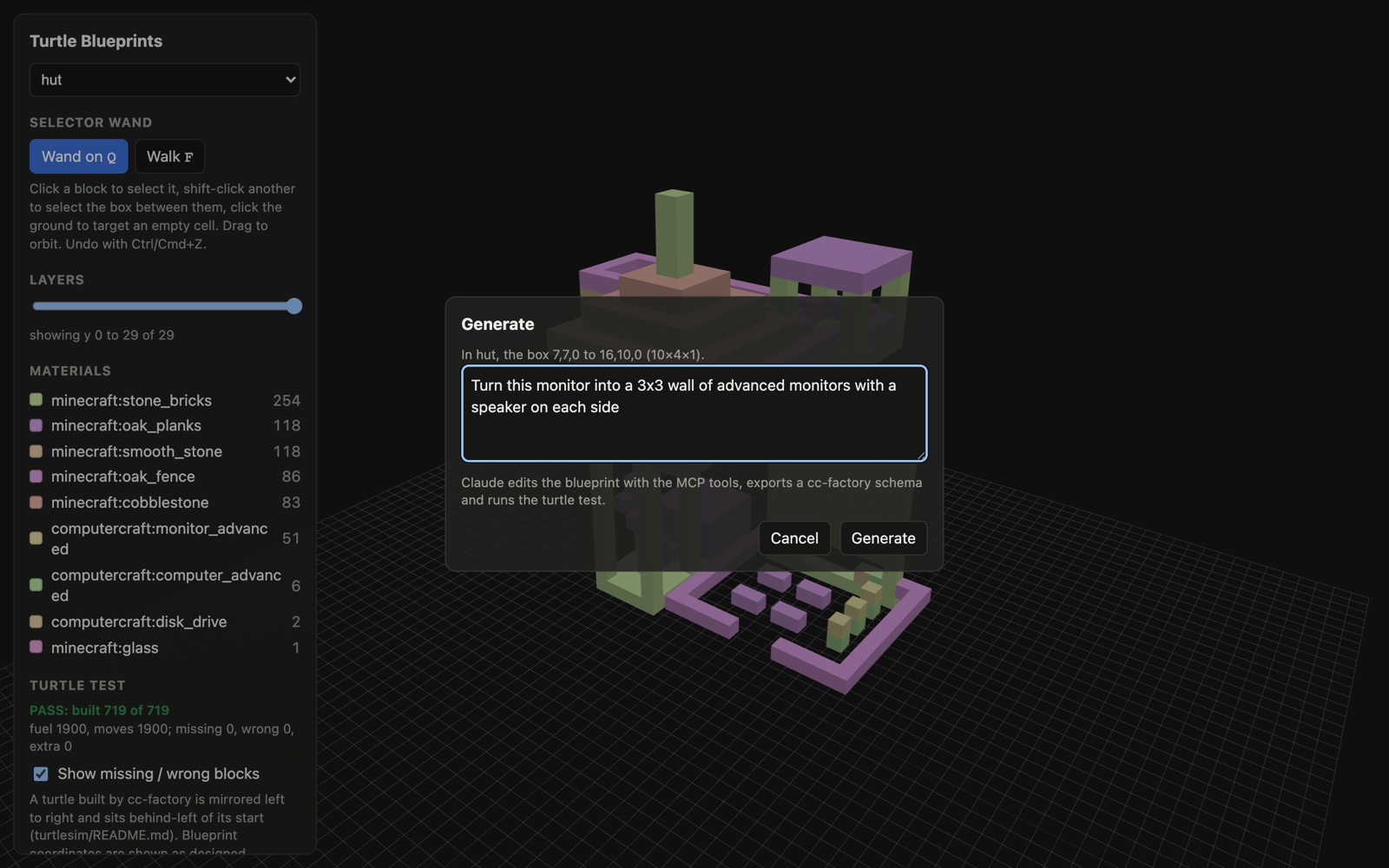Click the glass color swatch
This screenshot has width=1389, height=868.
36,648
